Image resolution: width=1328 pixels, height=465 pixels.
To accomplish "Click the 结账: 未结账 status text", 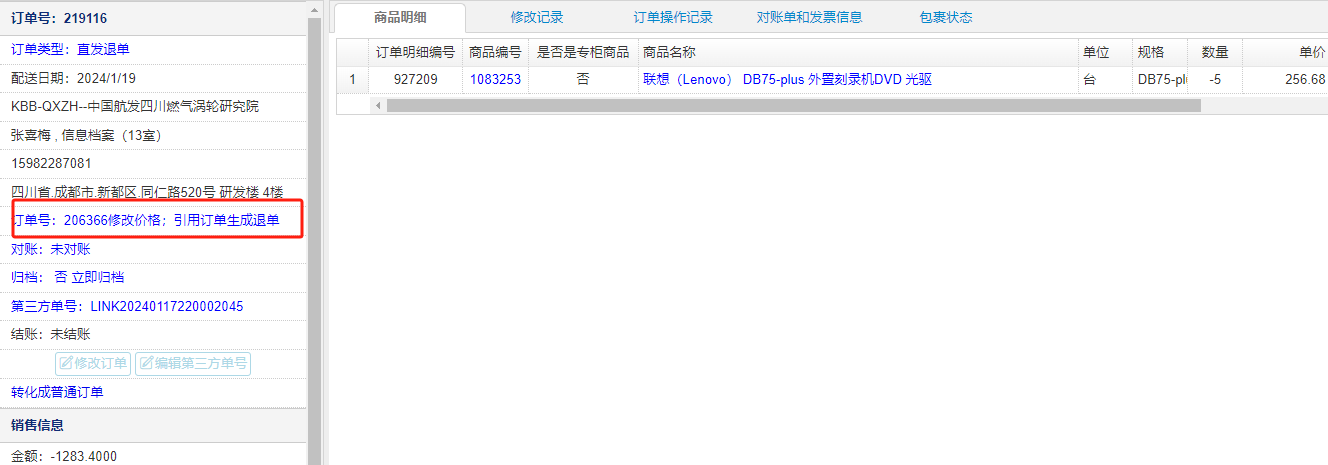I will pyautogui.click(x=51, y=334).
